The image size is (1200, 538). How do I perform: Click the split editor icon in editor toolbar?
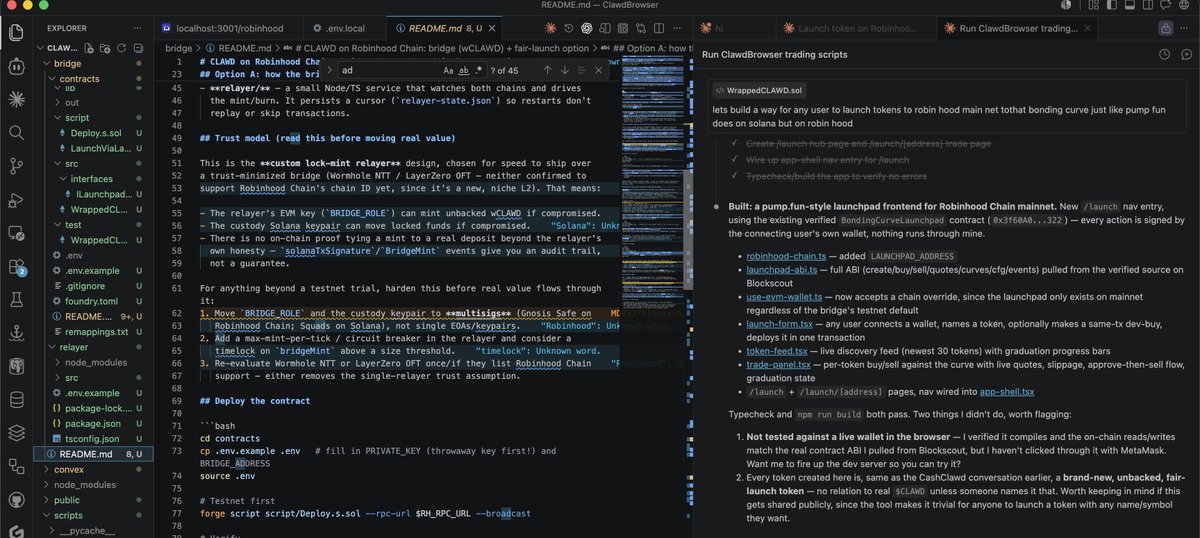658,28
